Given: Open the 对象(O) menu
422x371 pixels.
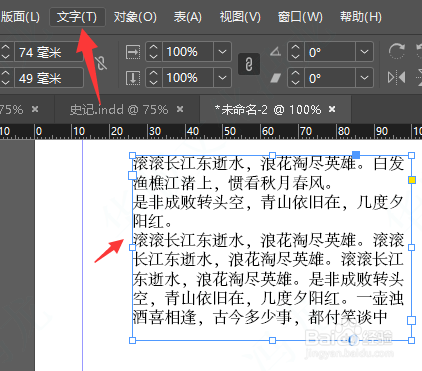Looking at the screenshot, I should tap(135, 17).
